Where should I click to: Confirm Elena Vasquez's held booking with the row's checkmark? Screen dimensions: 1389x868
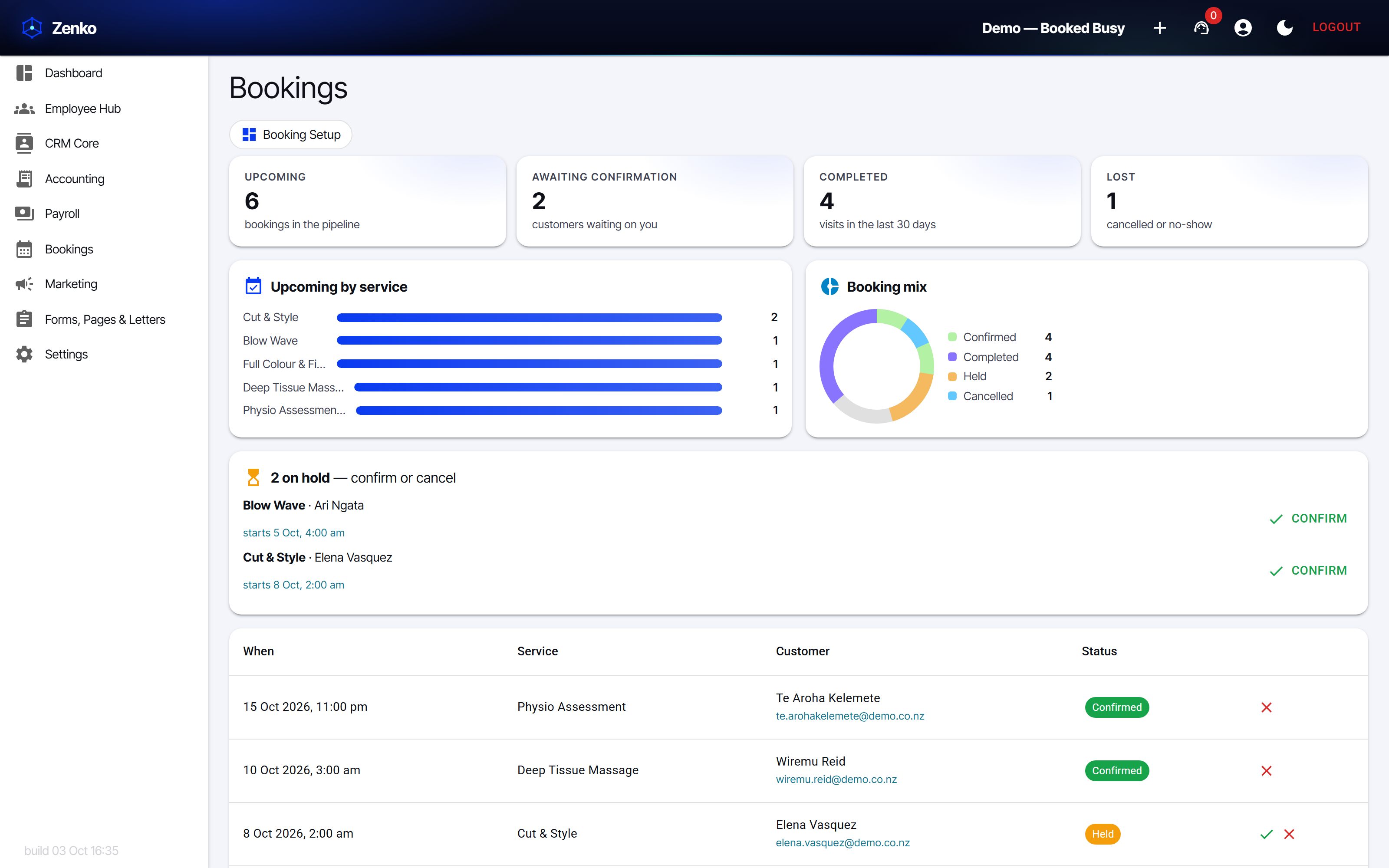tap(1266, 834)
